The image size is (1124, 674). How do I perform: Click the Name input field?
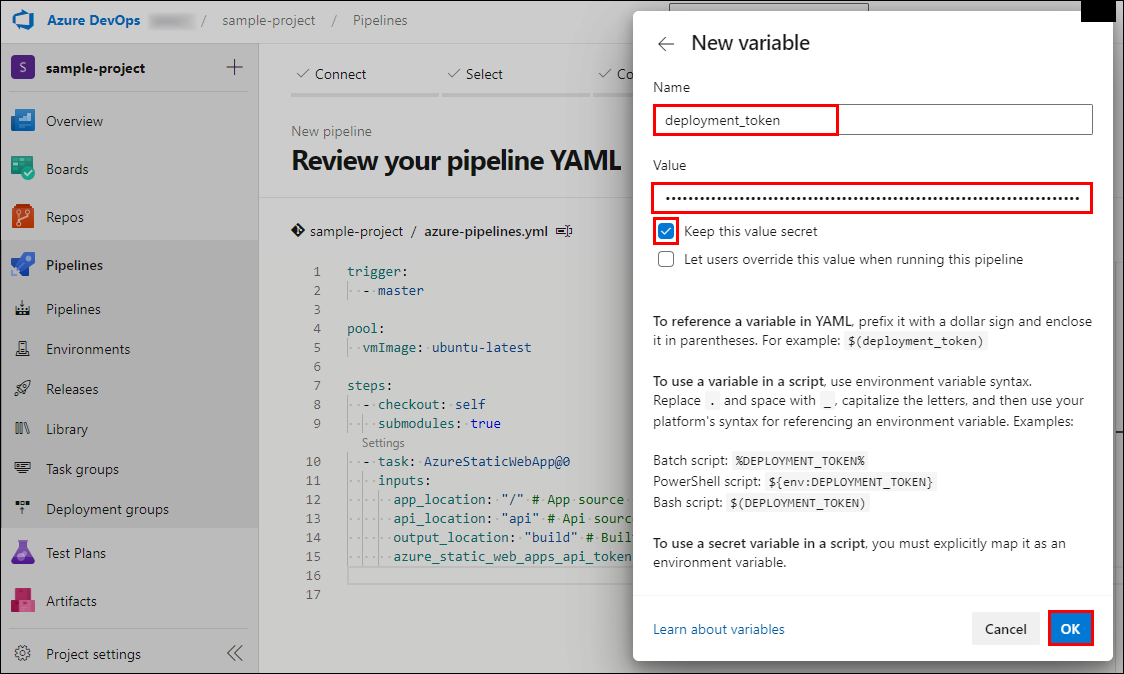tap(872, 120)
